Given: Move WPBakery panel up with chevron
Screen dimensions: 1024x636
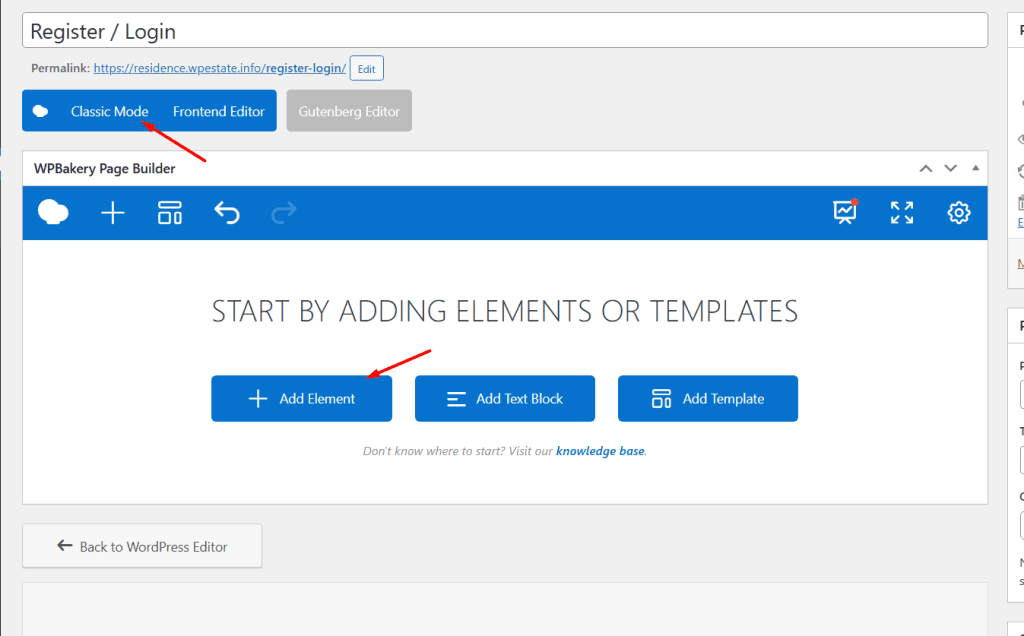Looking at the screenshot, I should coord(925,168).
